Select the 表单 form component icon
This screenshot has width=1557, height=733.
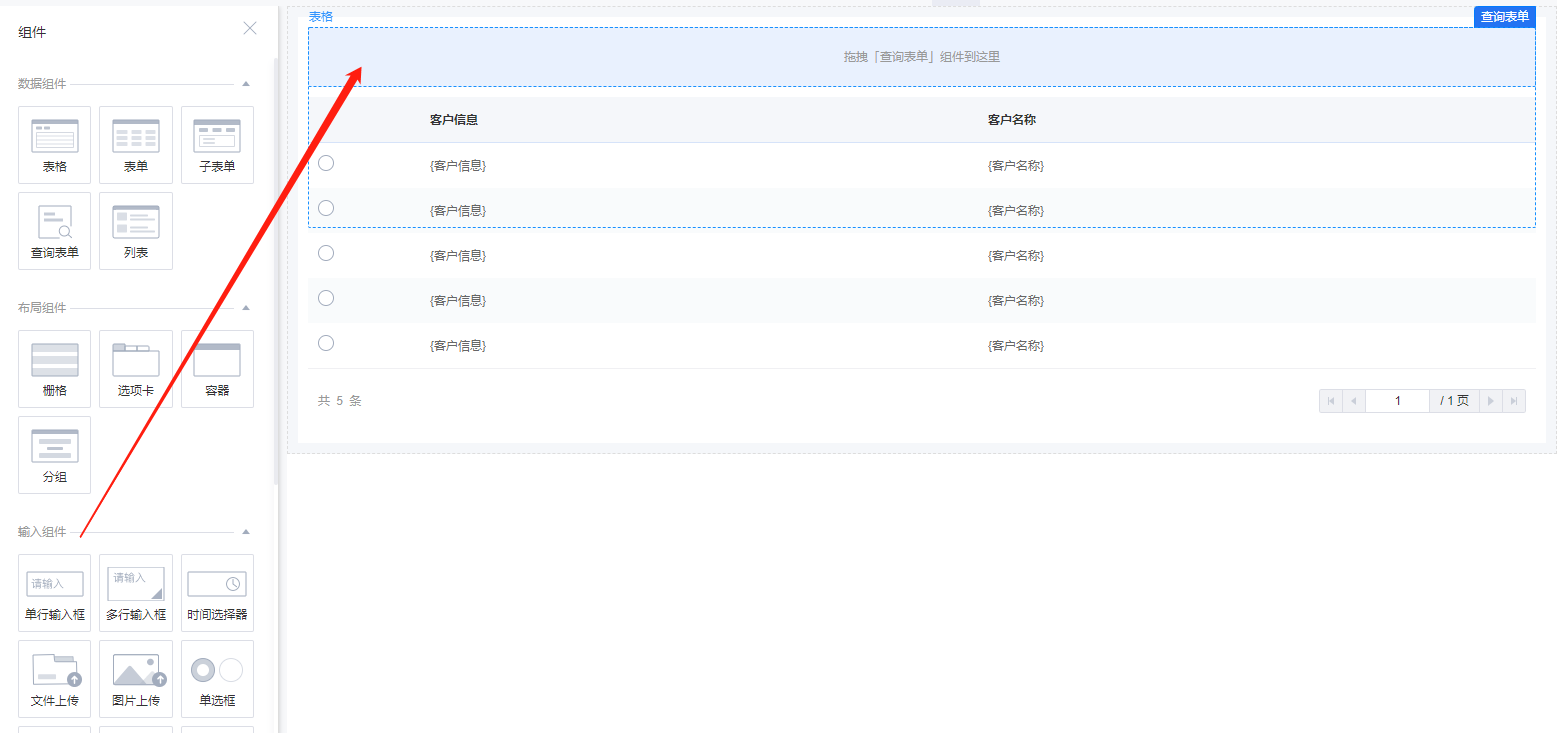point(136,145)
